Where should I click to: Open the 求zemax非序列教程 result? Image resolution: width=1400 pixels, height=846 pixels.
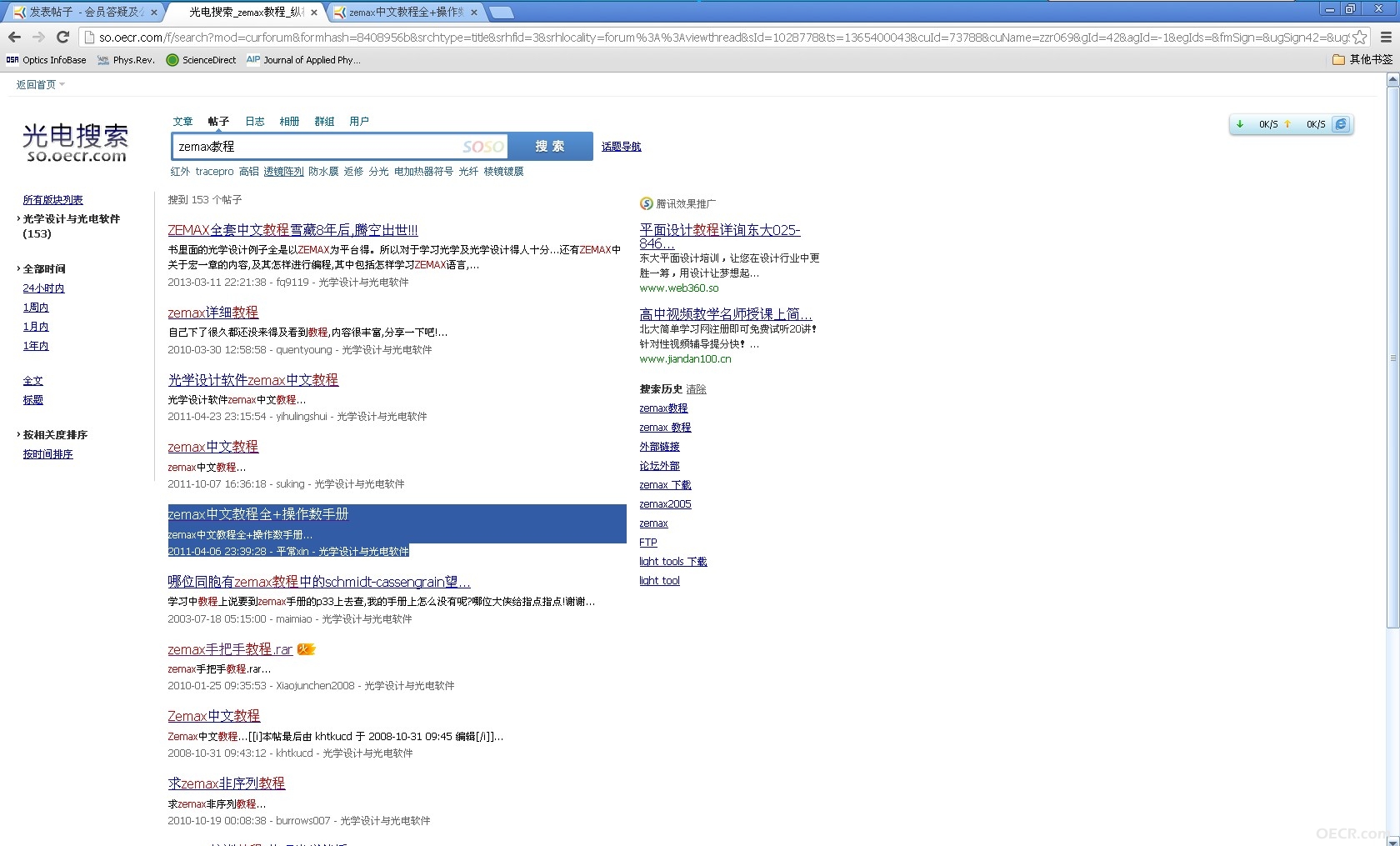coord(227,783)
